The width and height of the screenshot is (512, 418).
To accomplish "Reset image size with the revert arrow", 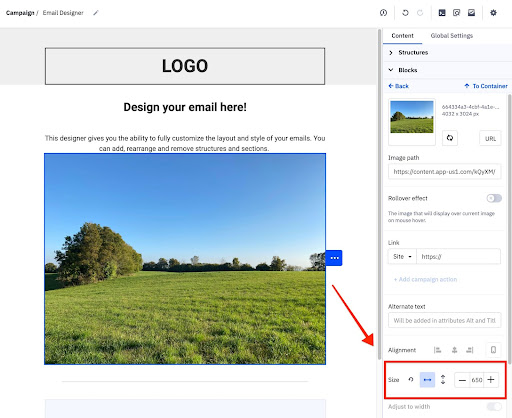I will [411, 380].
